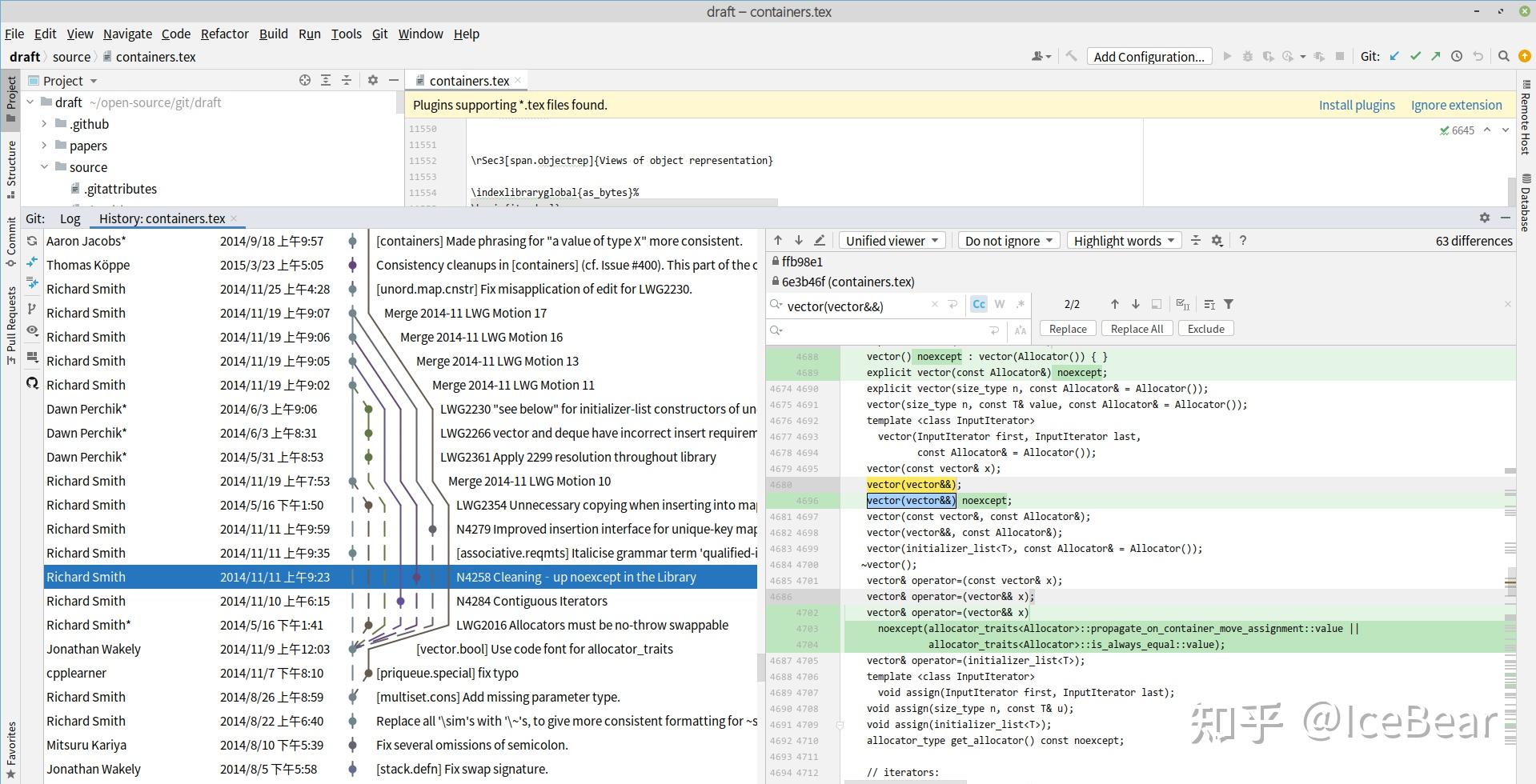The image size is (1536, 784).
Task: Click the Replace All button
Action: coord(1137,329)
